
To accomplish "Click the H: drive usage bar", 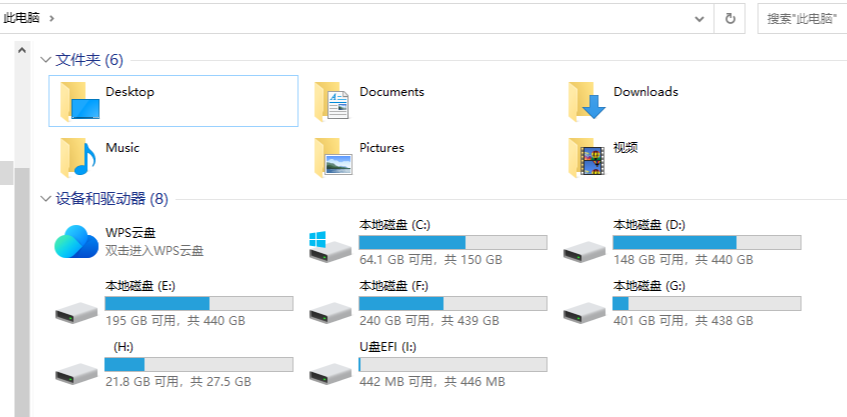I will point(199,364).
